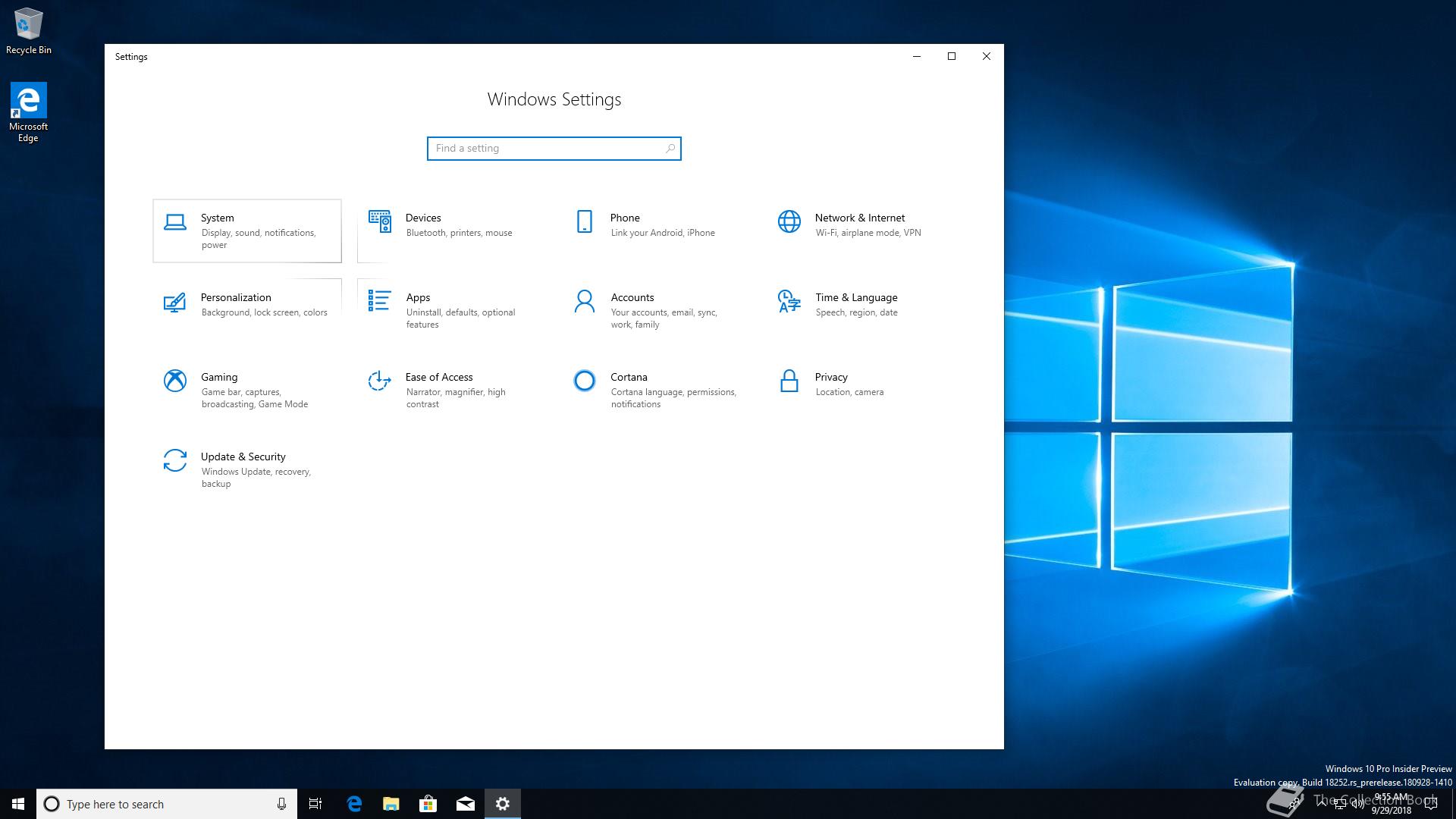
Task: Click the 'Speech, region, date' description
Action: (x=857, y=312)
